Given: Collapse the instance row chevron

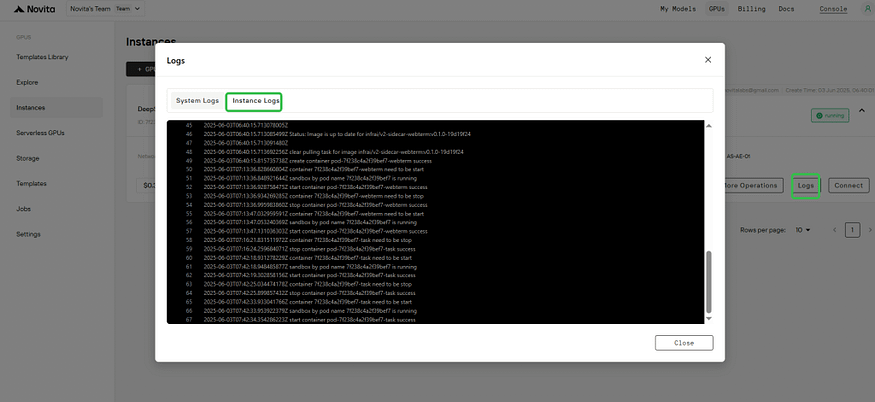Looking at the screenshot, I should pos(862,111).
